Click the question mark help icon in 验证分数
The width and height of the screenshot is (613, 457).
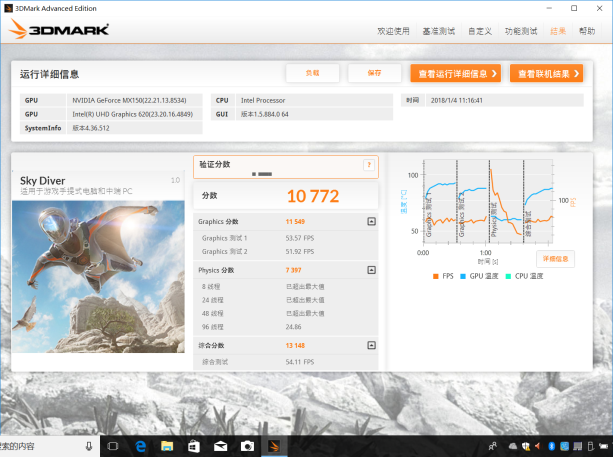tap(369, 165)
